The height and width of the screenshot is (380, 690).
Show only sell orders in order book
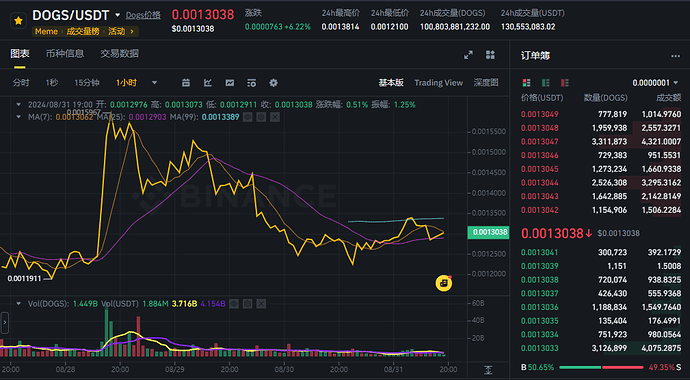(565, 83)
